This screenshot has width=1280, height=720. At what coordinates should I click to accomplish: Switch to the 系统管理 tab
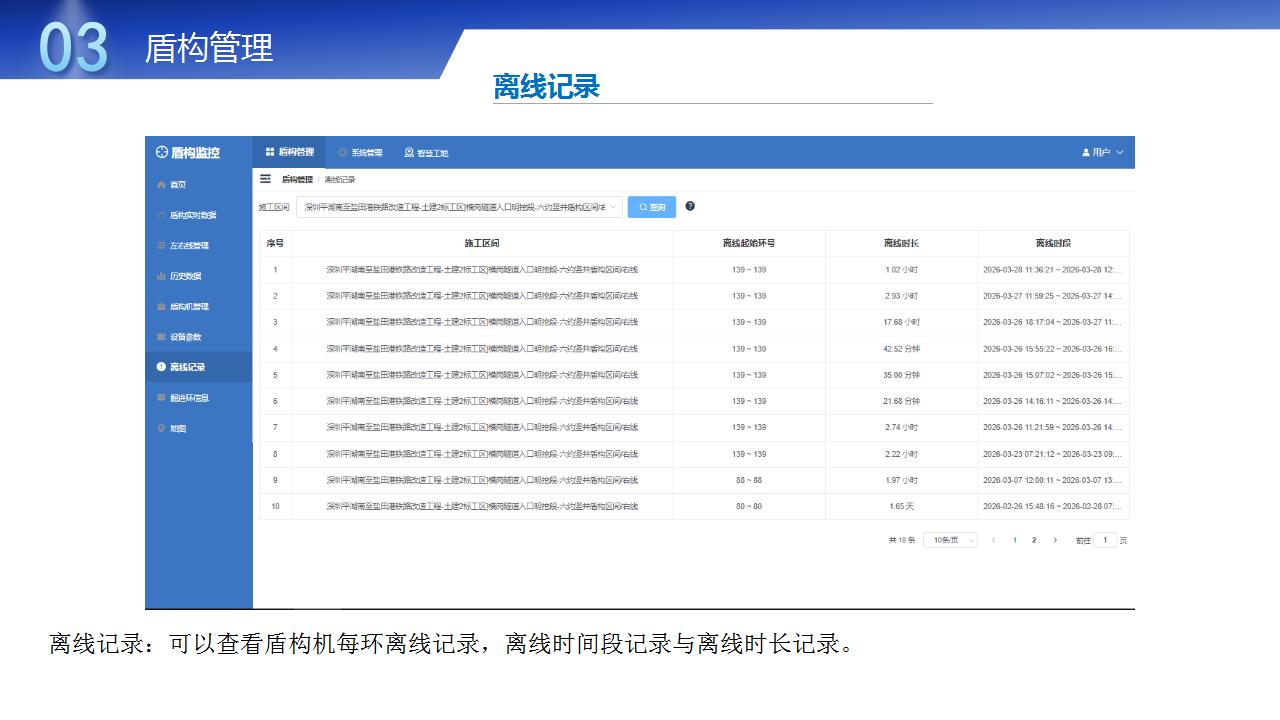[x=360, y=153]
